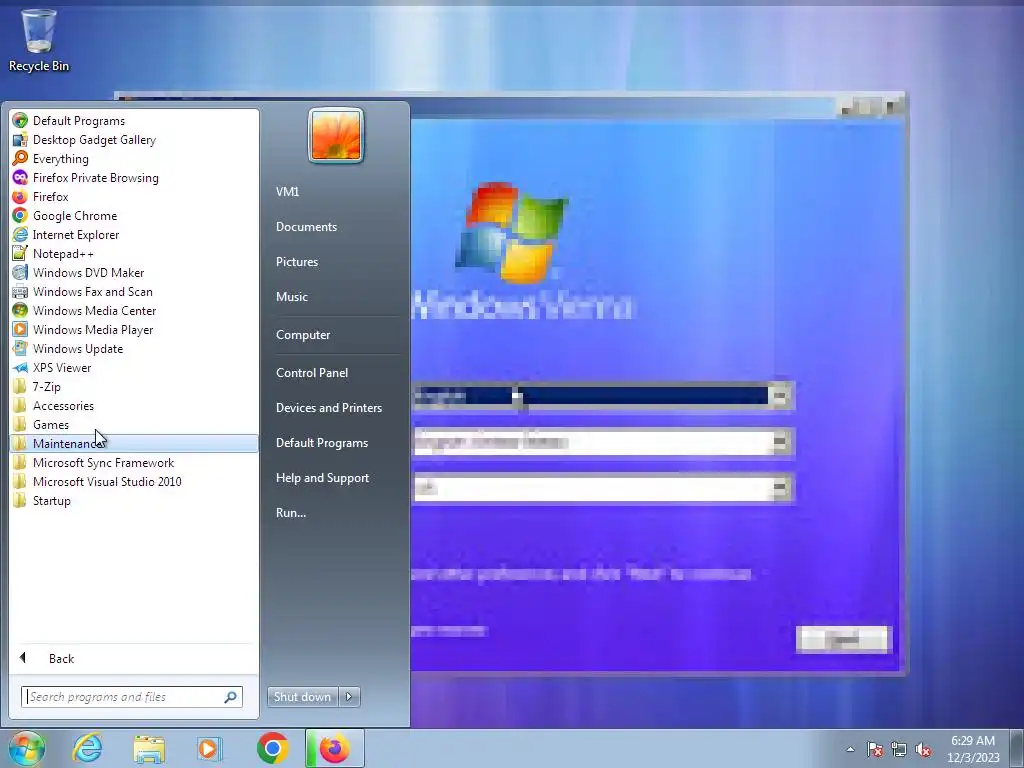This screenshot has height=768, width=1024.
Task: Start Firefox Private Browsing
Action: point(134,178)
